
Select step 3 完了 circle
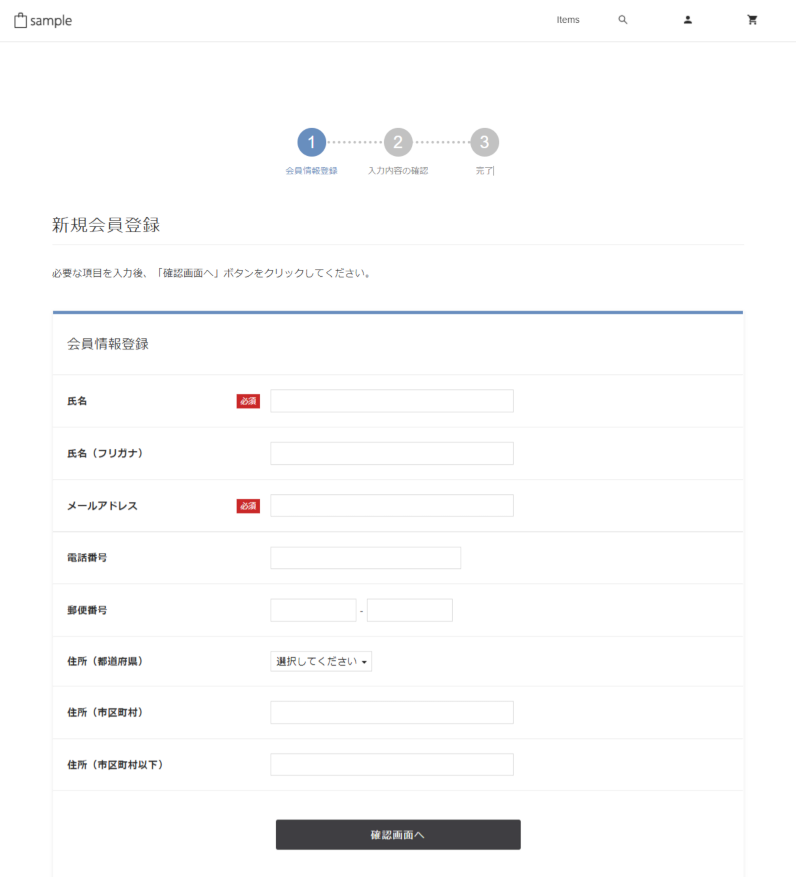[x=484, y=142]
